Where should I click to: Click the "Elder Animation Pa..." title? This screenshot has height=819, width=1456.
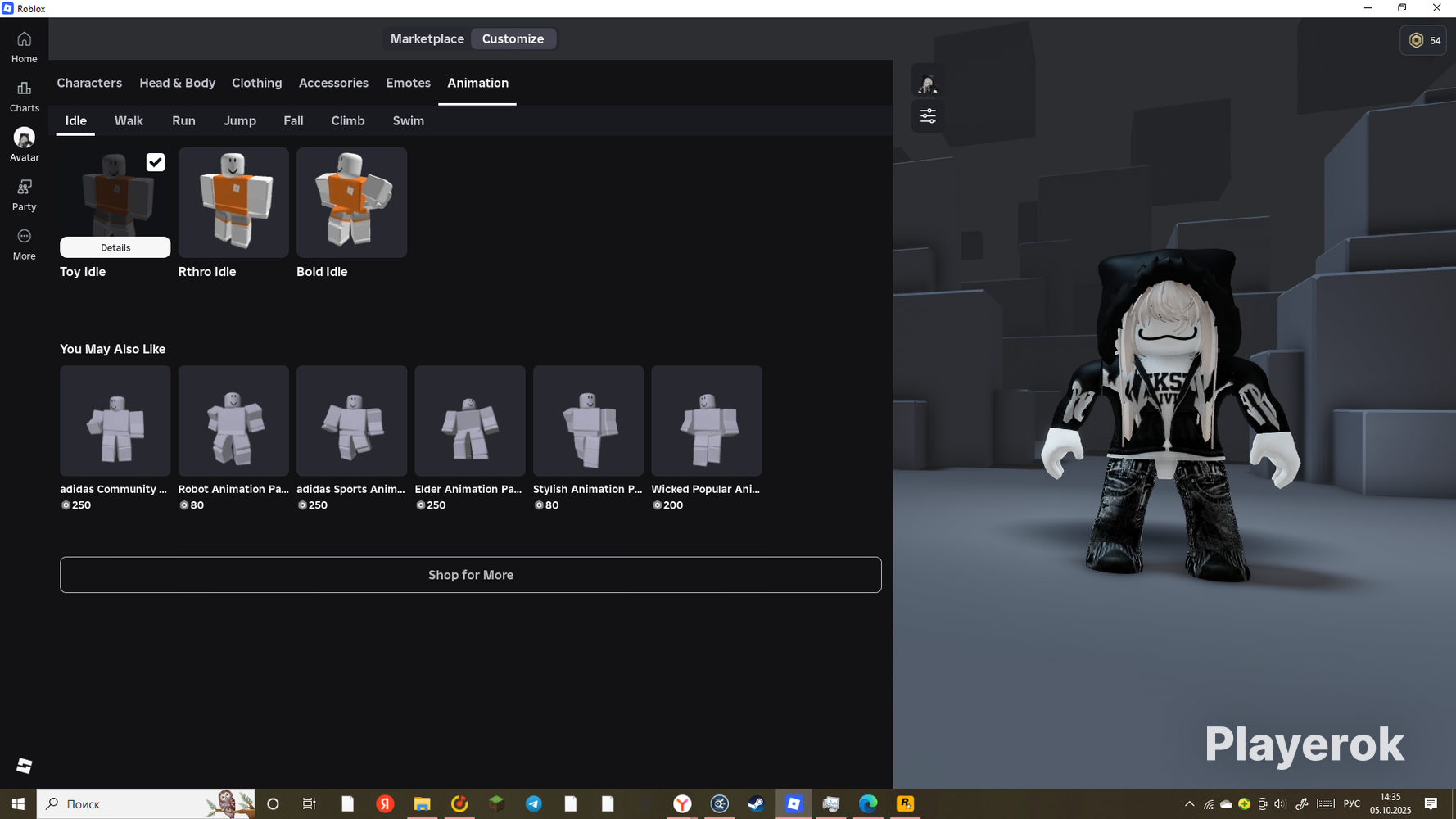(468, 489)
